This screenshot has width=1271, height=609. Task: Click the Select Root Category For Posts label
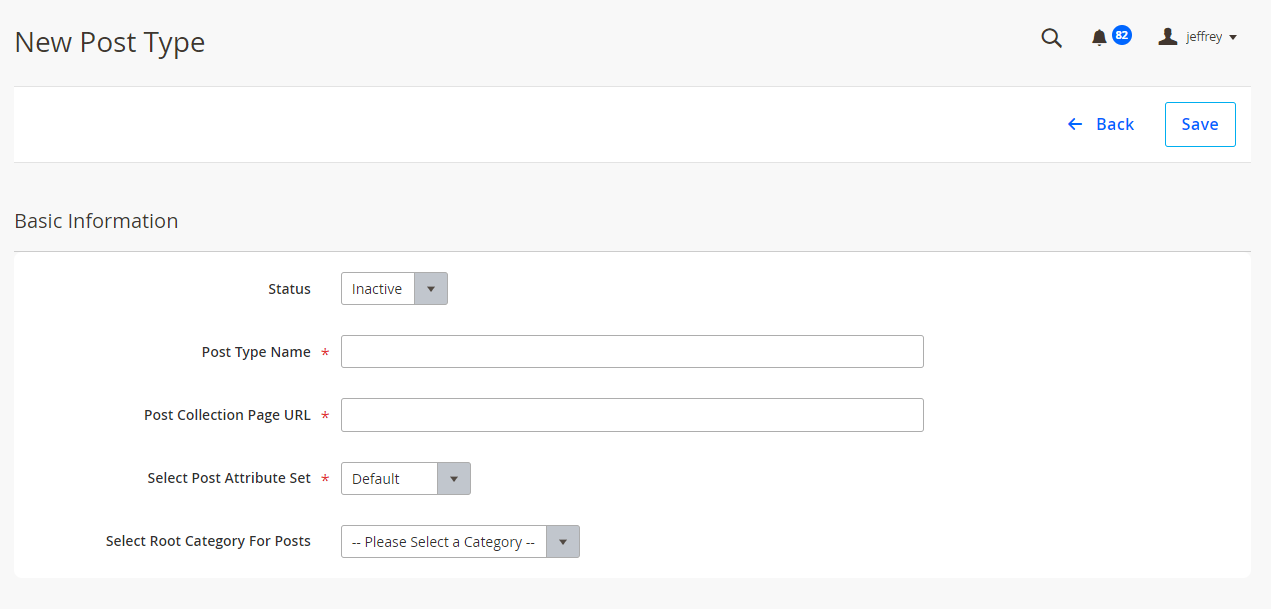coord(208,541)
